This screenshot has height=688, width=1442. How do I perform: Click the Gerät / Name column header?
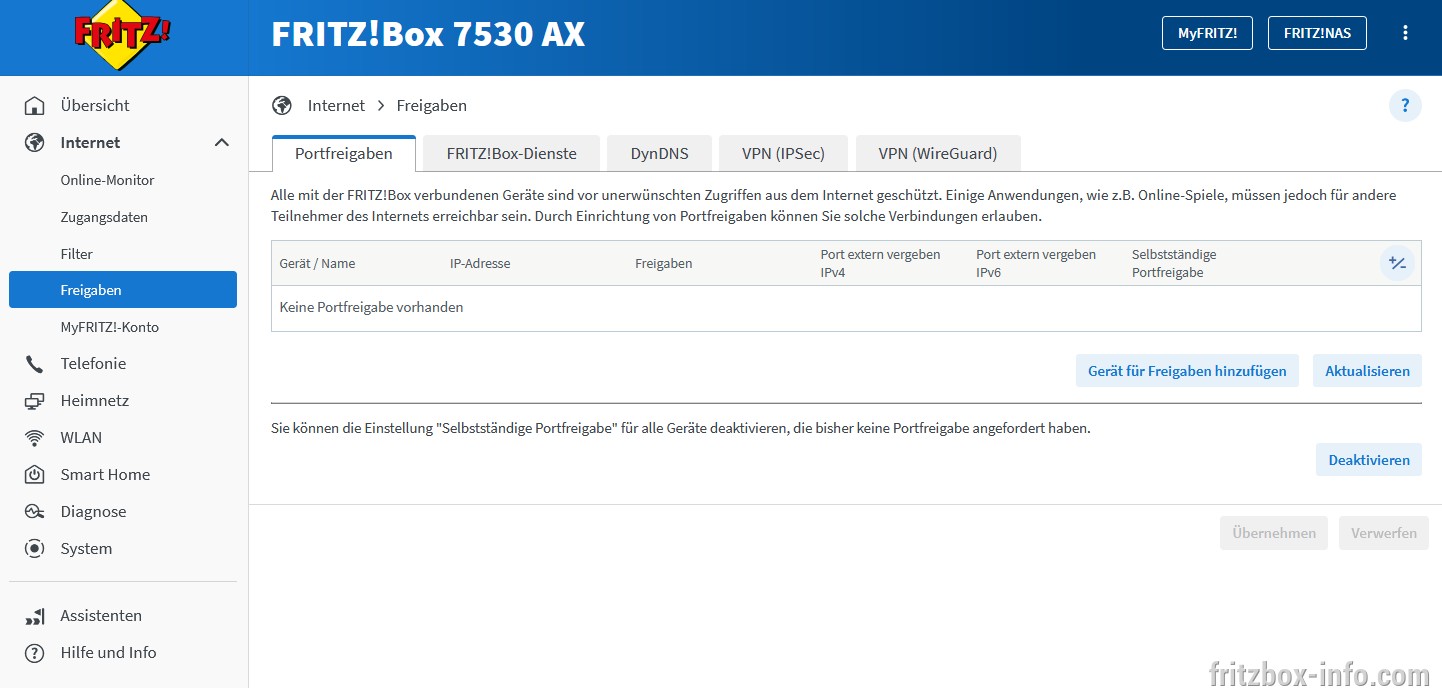(318, 264)
